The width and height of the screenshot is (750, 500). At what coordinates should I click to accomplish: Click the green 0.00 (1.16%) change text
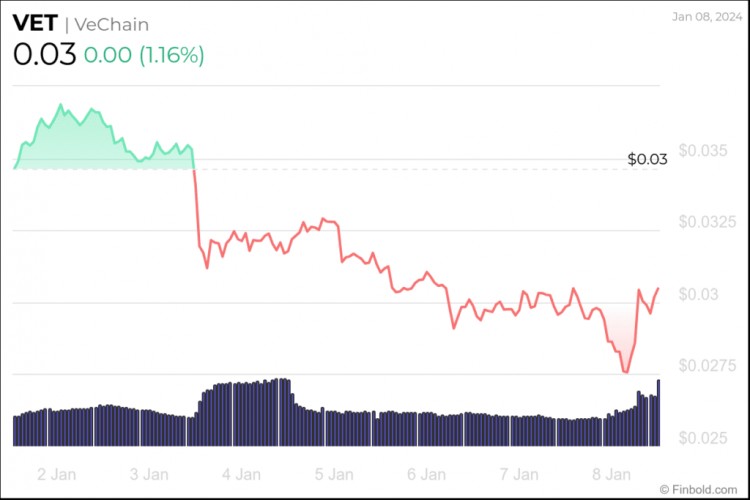click(143, 56)
